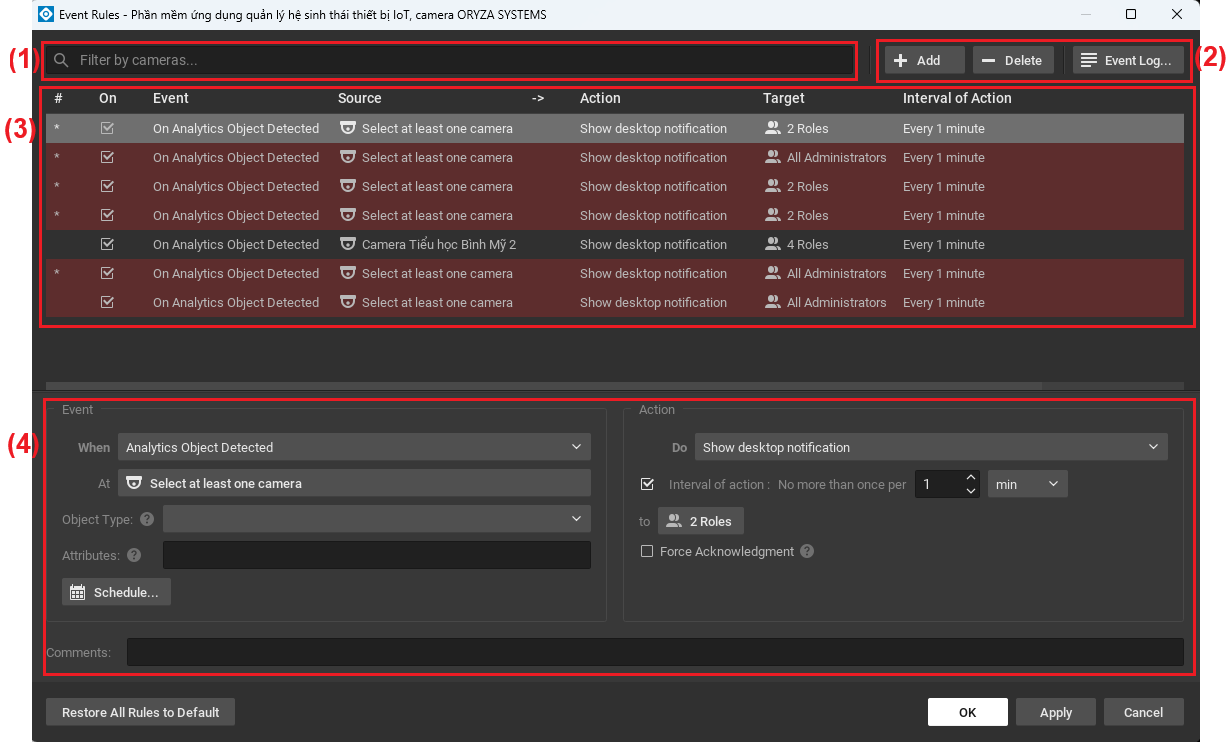Click the Event cell of the highlighted first rule
The height and width of the screenshot is (742, 1228).
(236, 128)
